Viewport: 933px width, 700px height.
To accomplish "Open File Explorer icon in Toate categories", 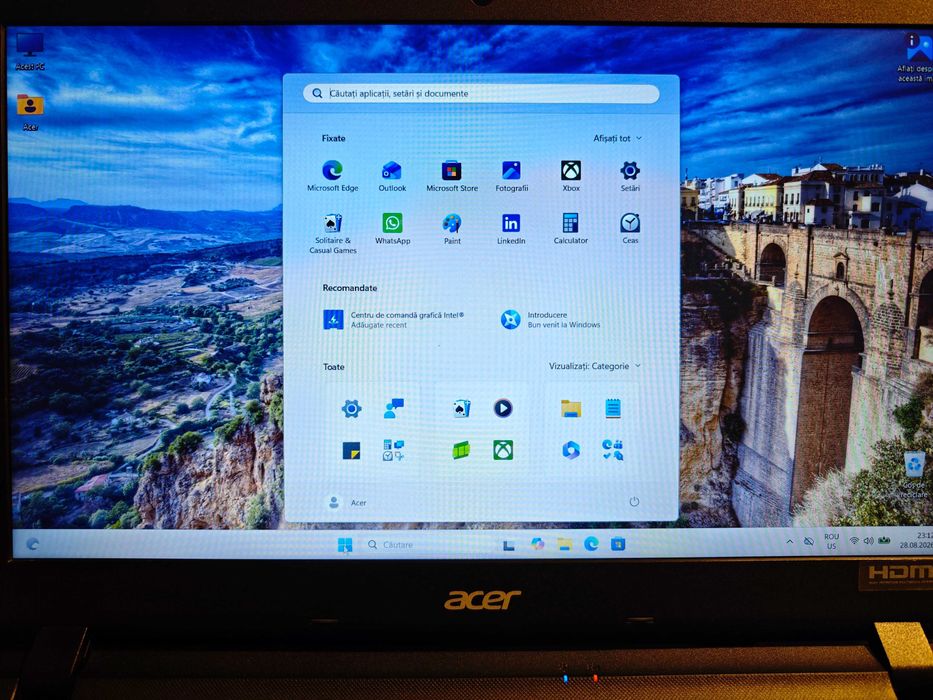I will click(x=571, y=409).
